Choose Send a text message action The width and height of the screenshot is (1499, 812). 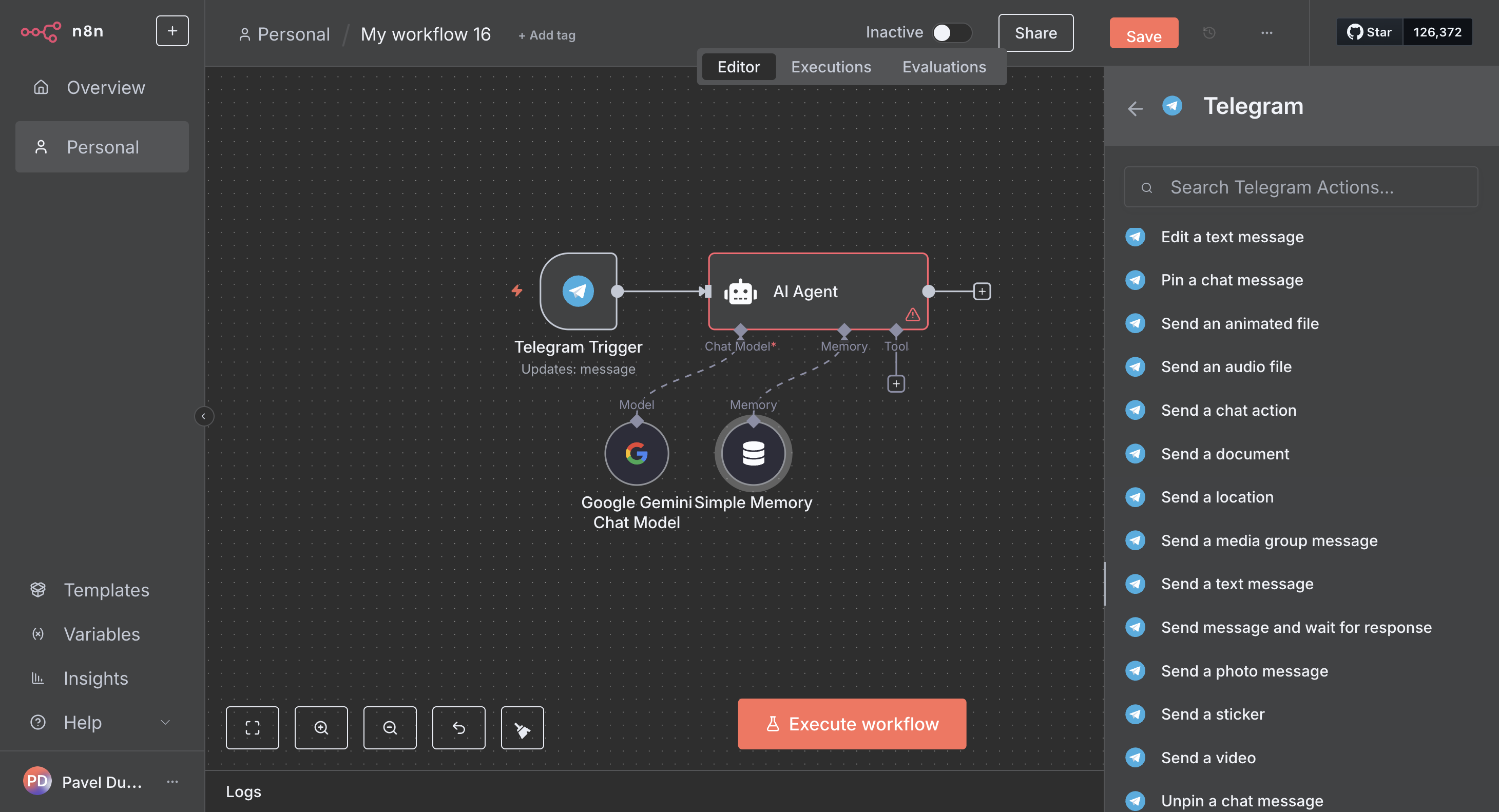tap(1237, 584)
